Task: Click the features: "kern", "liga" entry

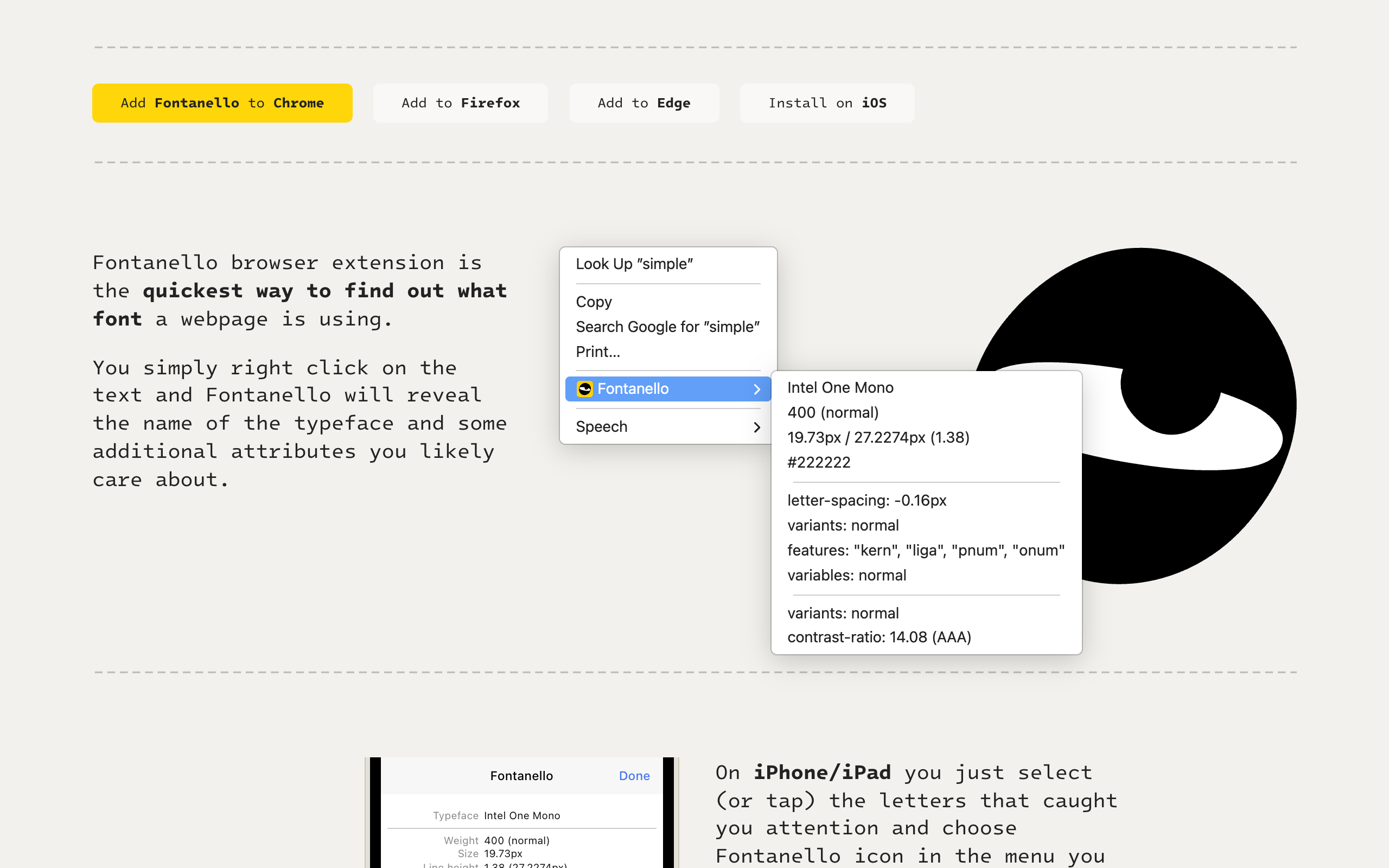Action: point(926,550)
